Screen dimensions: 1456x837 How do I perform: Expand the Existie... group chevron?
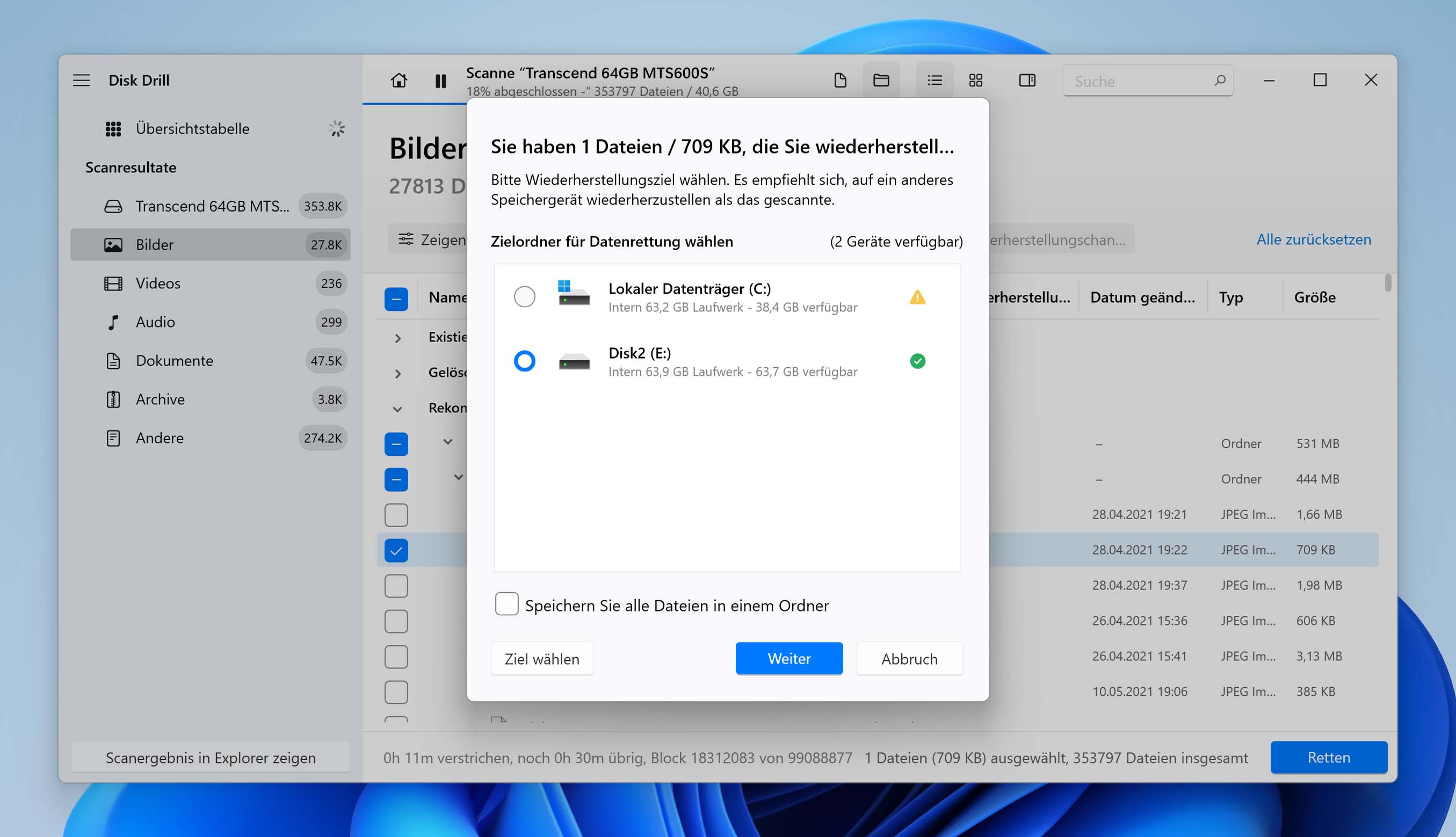coord(397,339)
